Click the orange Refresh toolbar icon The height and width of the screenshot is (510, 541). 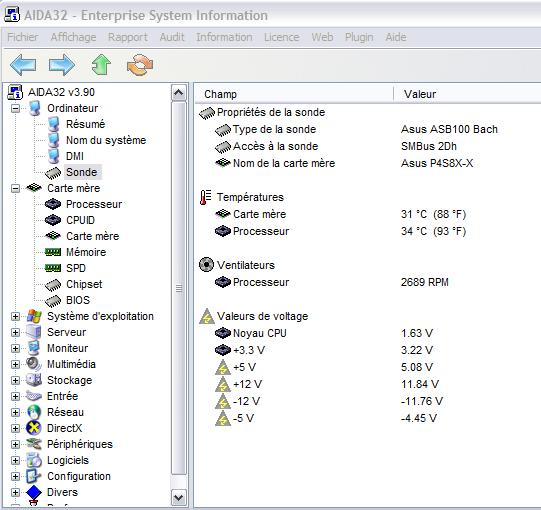pos(140,65)
